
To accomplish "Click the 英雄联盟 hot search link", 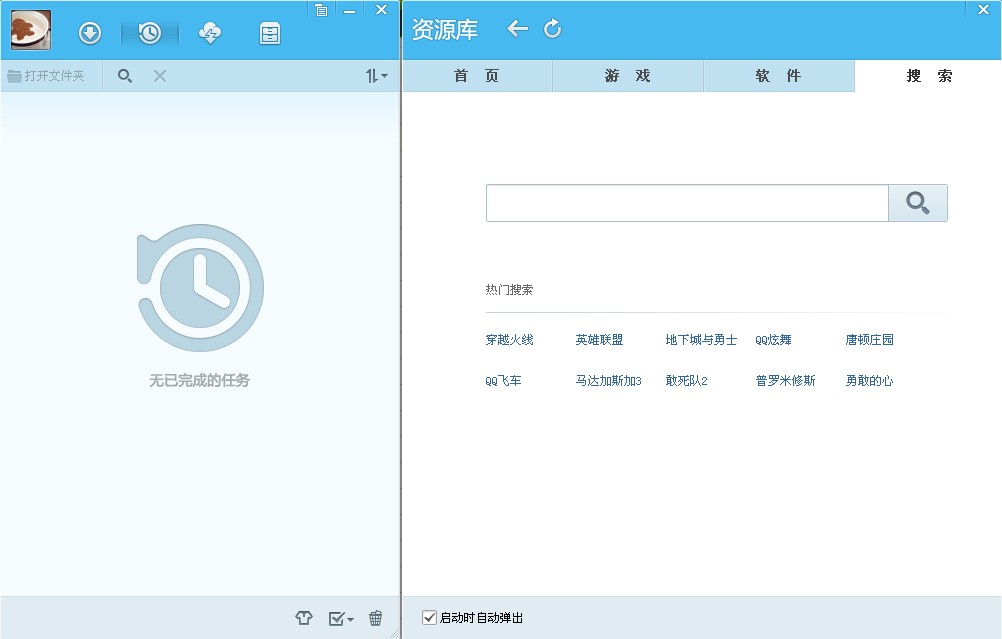I will tap(599, 340).
